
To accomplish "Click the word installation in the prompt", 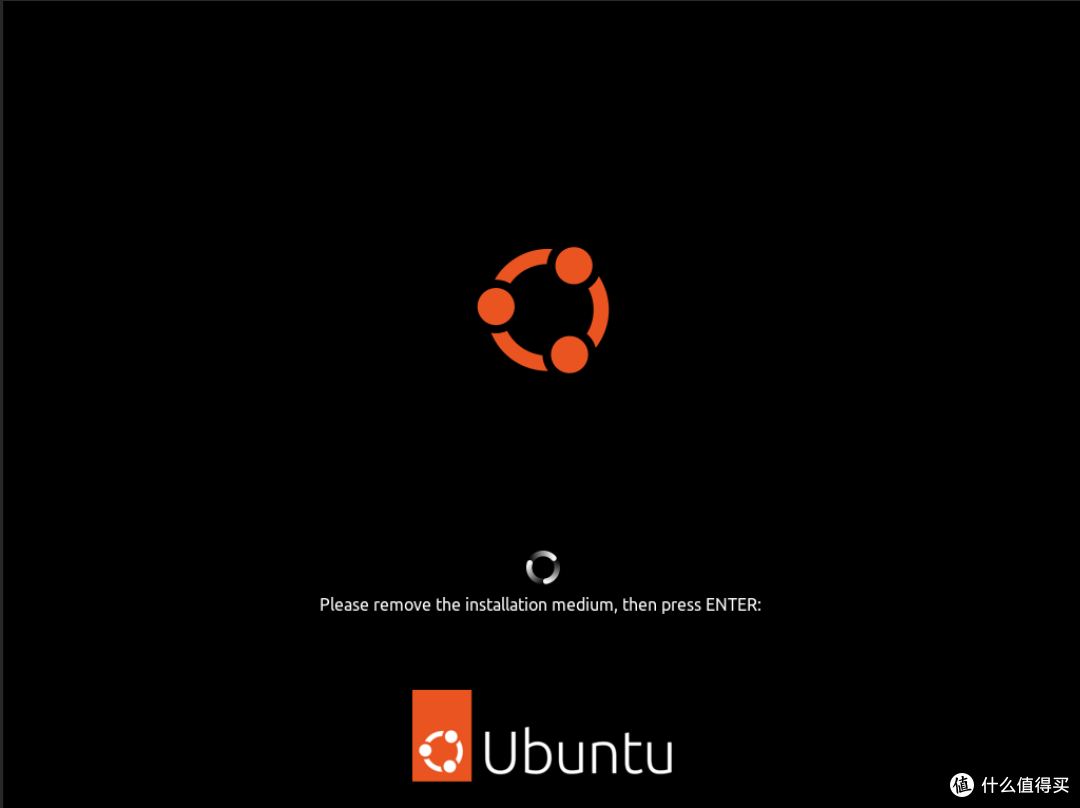I will coord(506,605).
